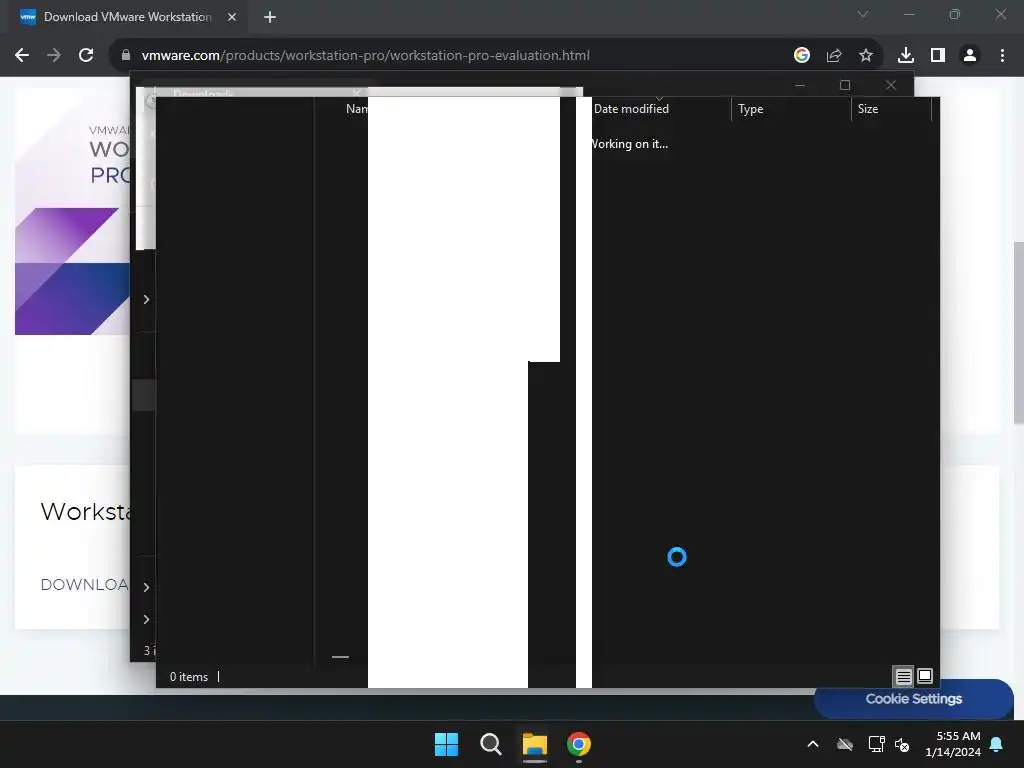The image size is (1024, 768).
Task: Expand the top navigation pane chevron
Action: [146, 300]
